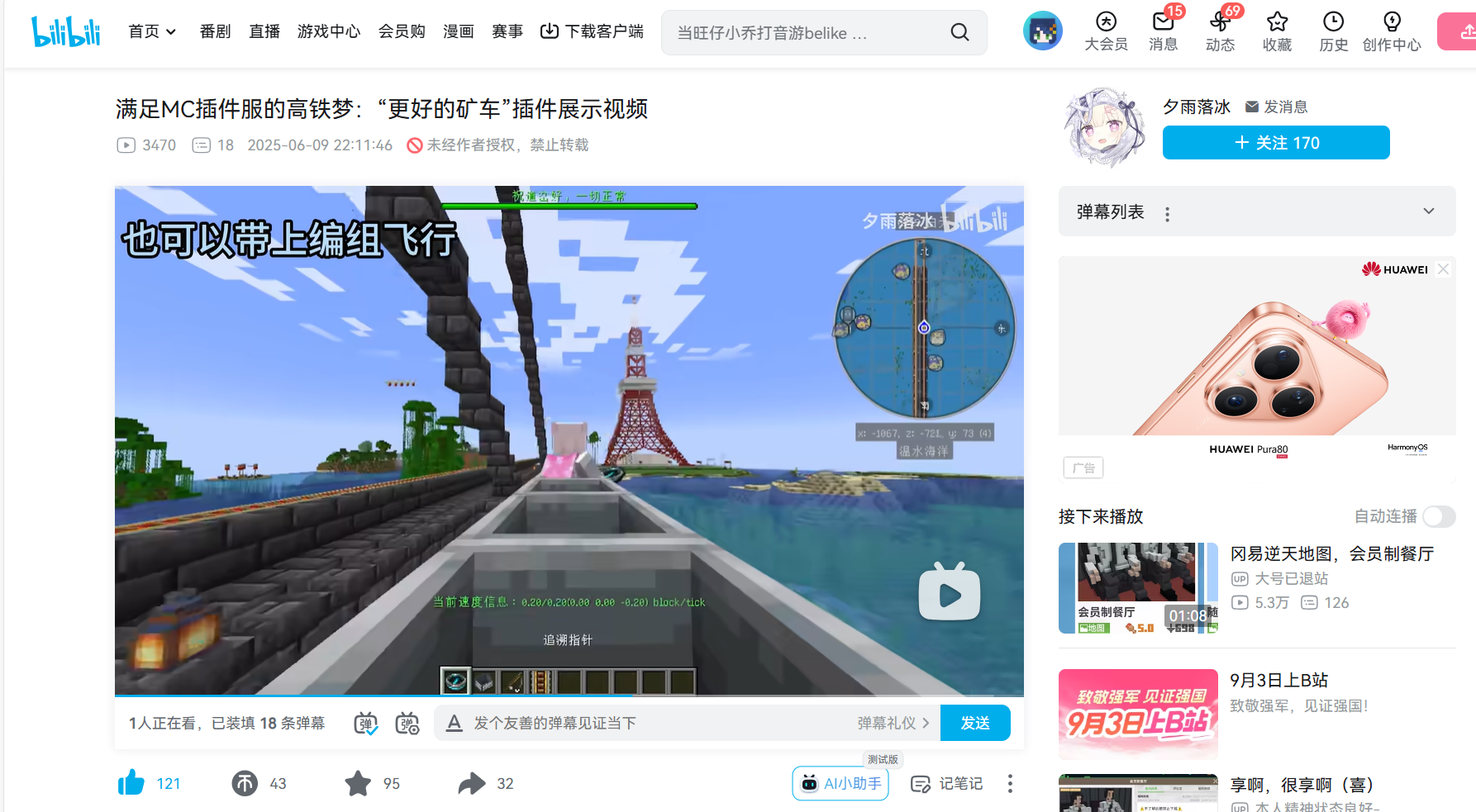Open the more options menu below video
The image size is (1476, 812).
pyautogui.click(x=1010, y=783)
